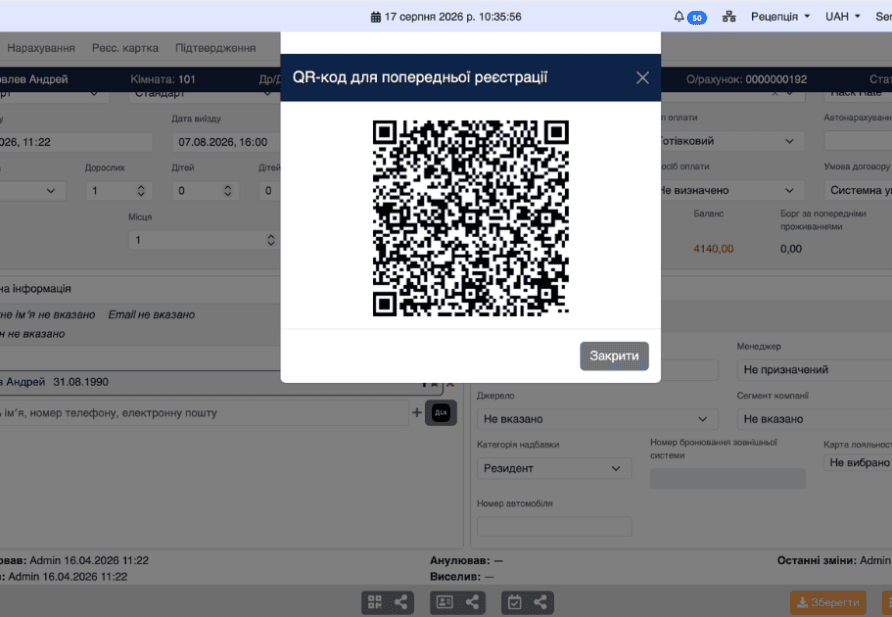Click the Зберегти save button

click(x=828, y=603)
